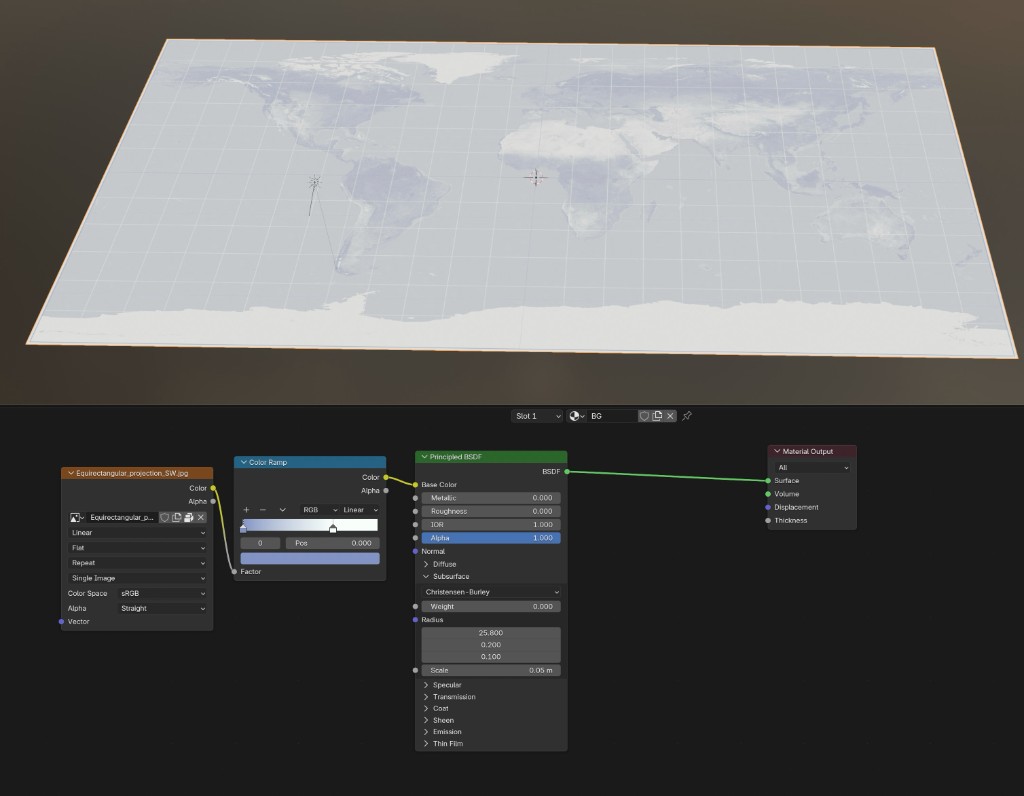Browse materials via the sphere icon in header
This screenshot has width=1024, height=796.
coord(575,415)
